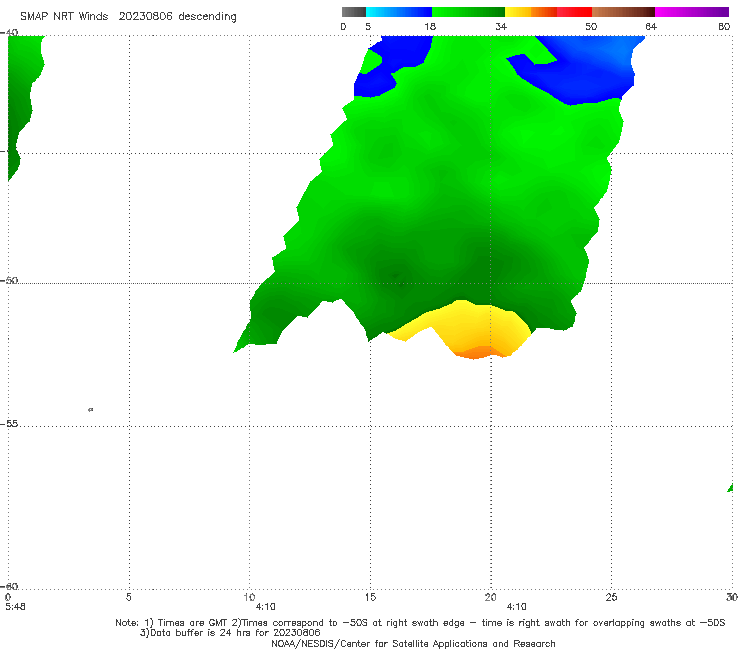Click the '4:10' time below longitude 10
The width and height of the screenshot is (740, 650).
(265, 607)
